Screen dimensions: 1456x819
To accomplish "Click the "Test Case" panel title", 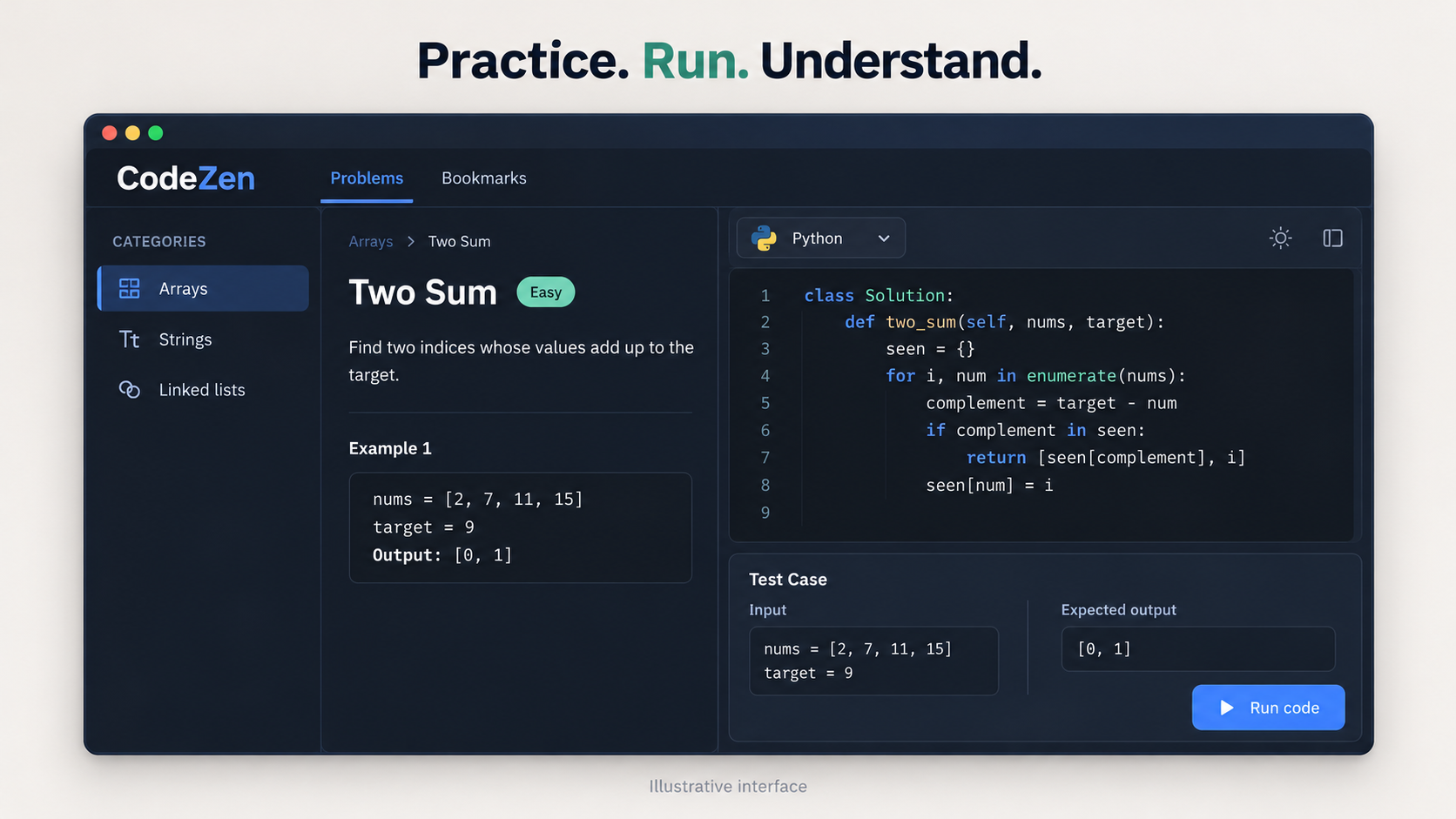I will (788, 580).
